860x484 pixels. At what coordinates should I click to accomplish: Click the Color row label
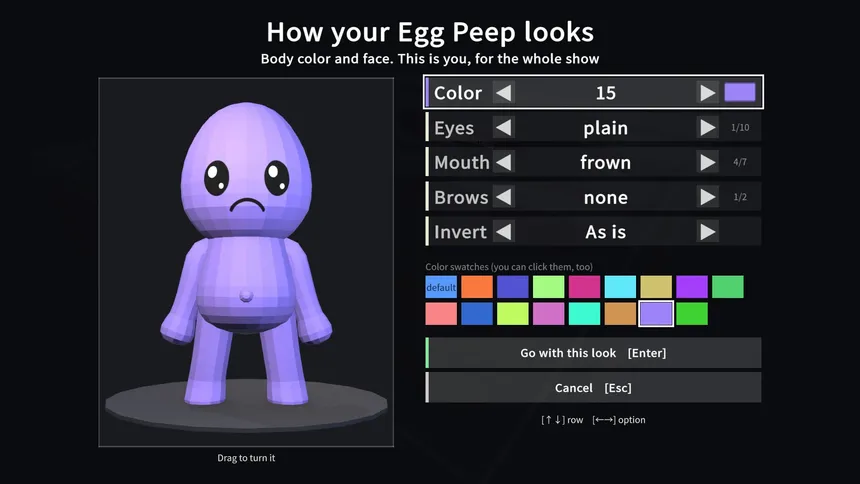[457, 93]
